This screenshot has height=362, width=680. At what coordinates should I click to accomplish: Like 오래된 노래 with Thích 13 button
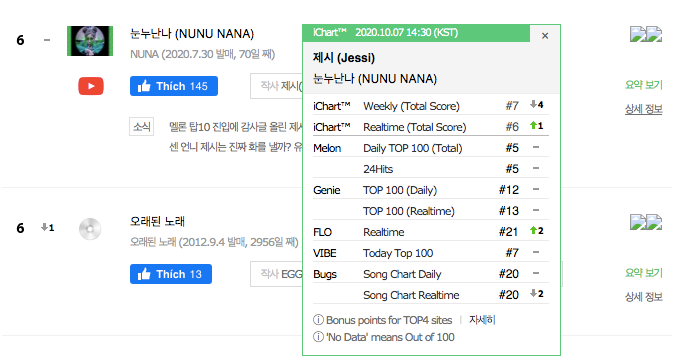(x=171, y=274)
